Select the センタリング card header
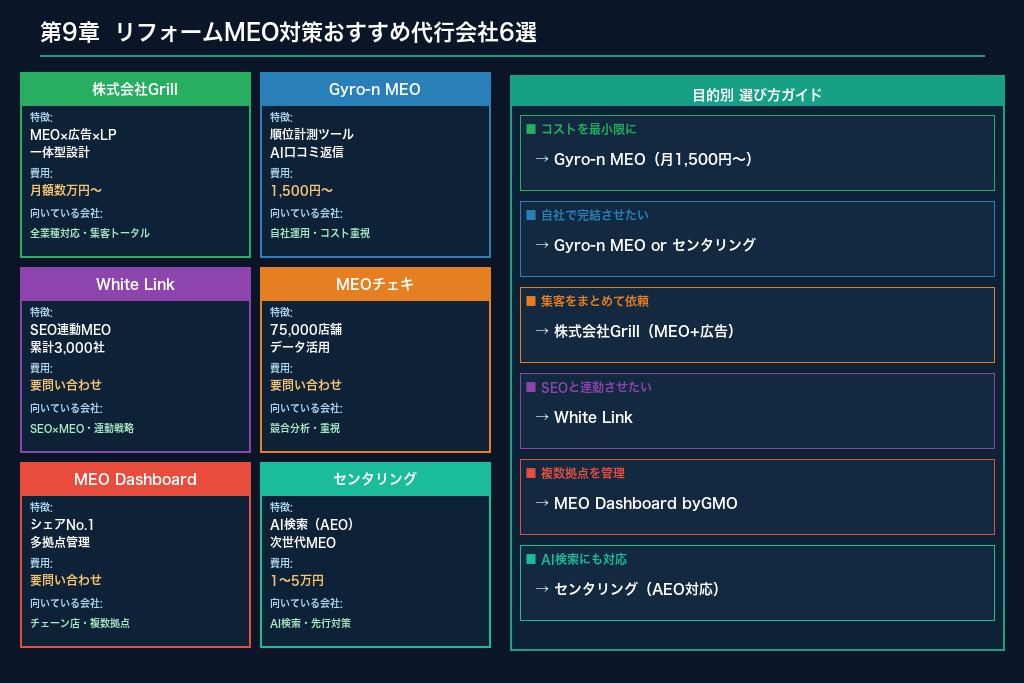Image resolution: width=1024 pixels, height=683 pixels. [375, 479]
